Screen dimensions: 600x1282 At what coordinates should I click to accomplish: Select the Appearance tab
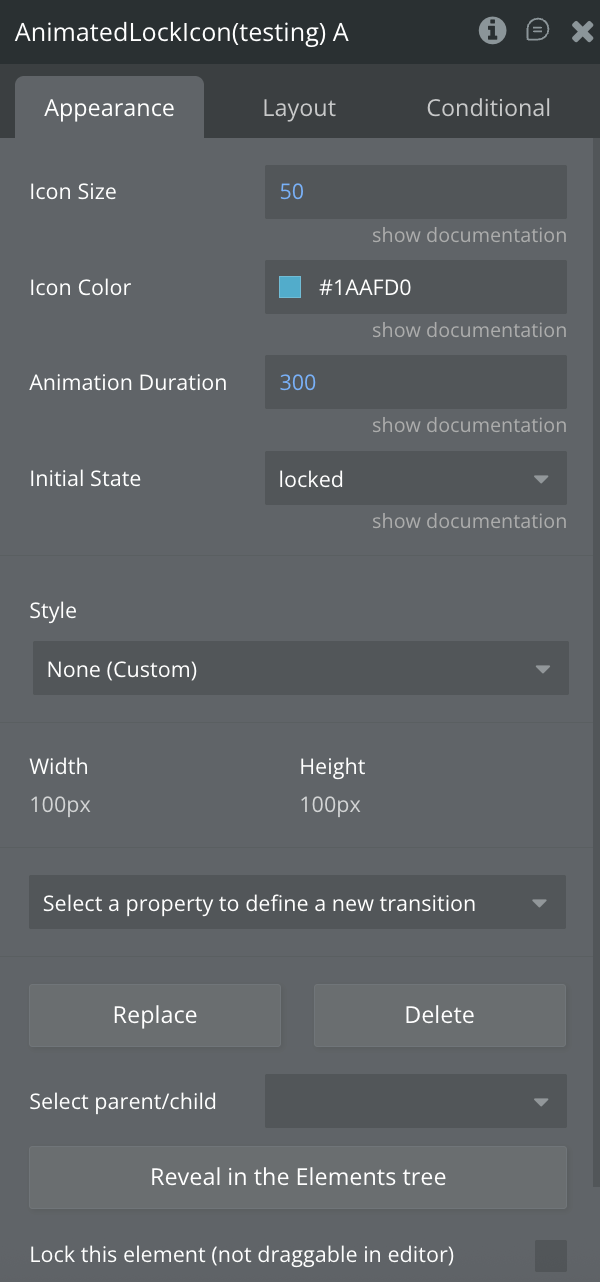click(x=109, y=108)
